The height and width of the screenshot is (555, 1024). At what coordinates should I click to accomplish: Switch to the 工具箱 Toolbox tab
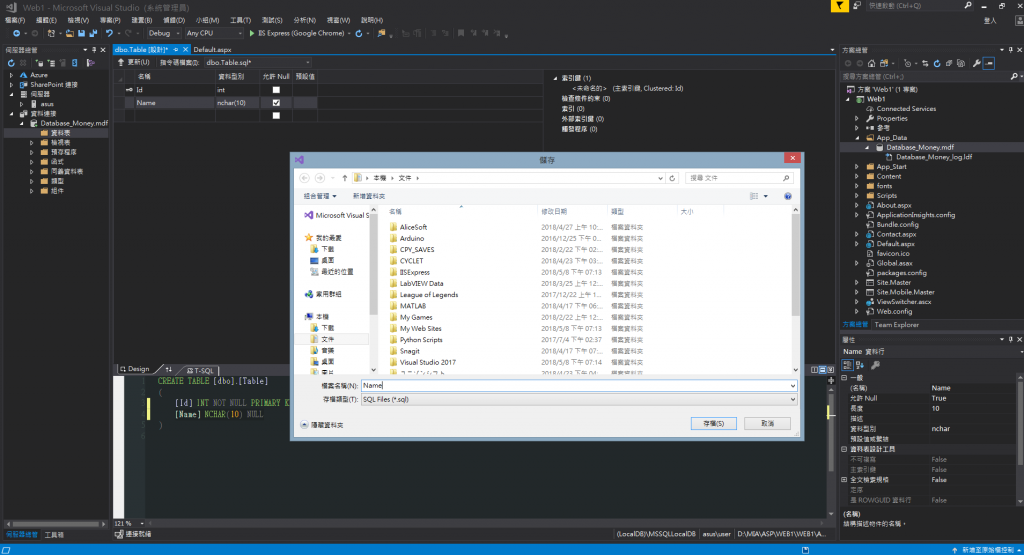[x=54, y=535]
